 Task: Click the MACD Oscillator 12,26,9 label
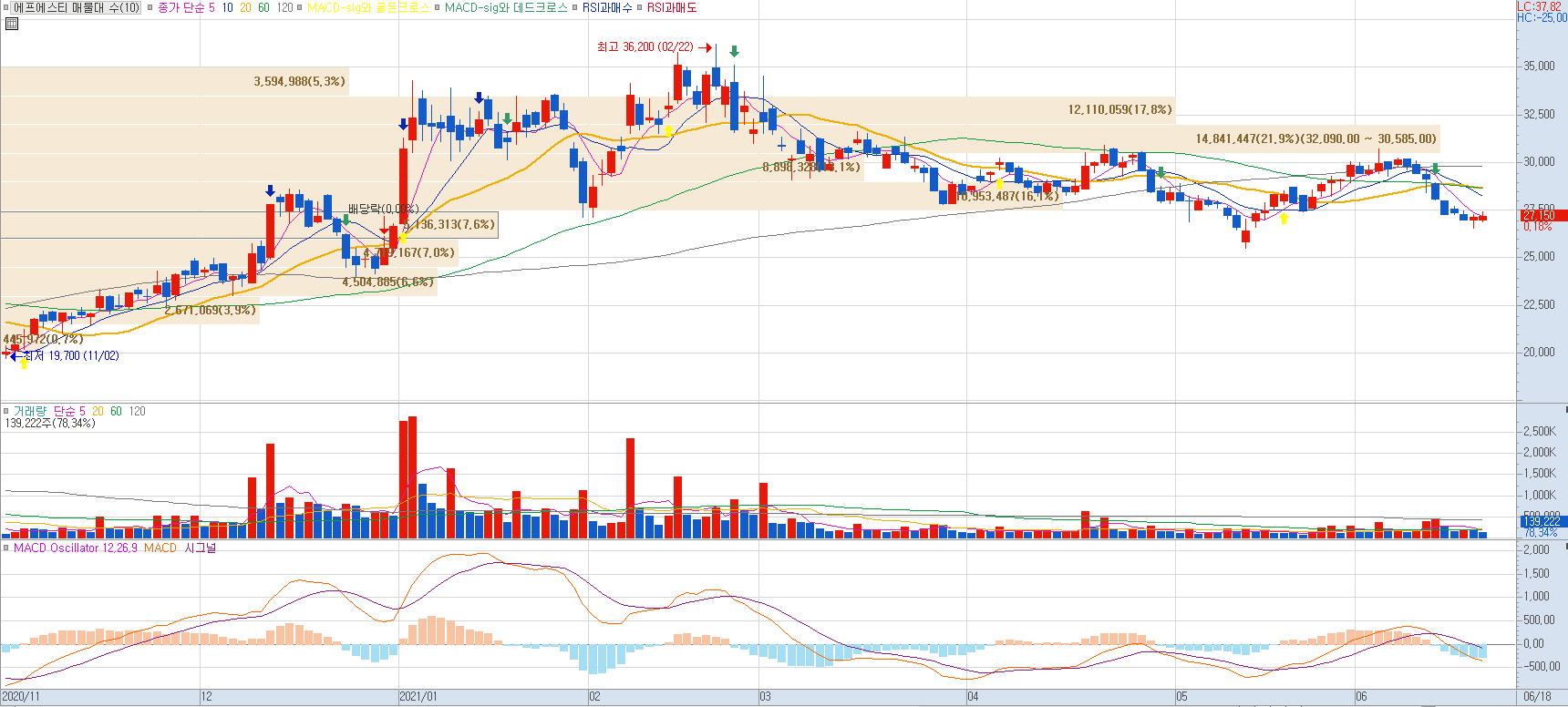[75, 548]
